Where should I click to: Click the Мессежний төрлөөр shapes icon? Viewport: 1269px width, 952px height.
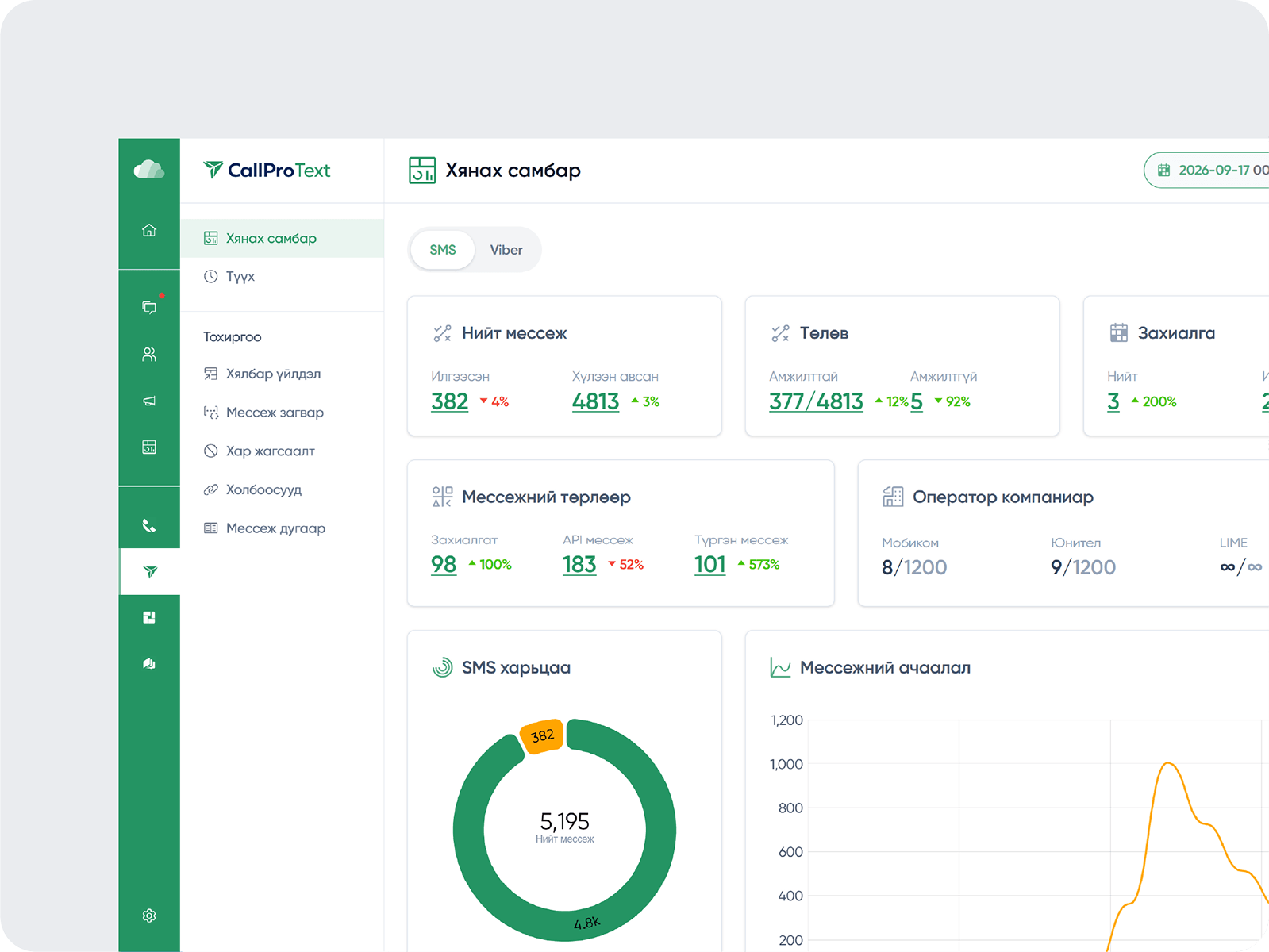click(x=442, y=497)
